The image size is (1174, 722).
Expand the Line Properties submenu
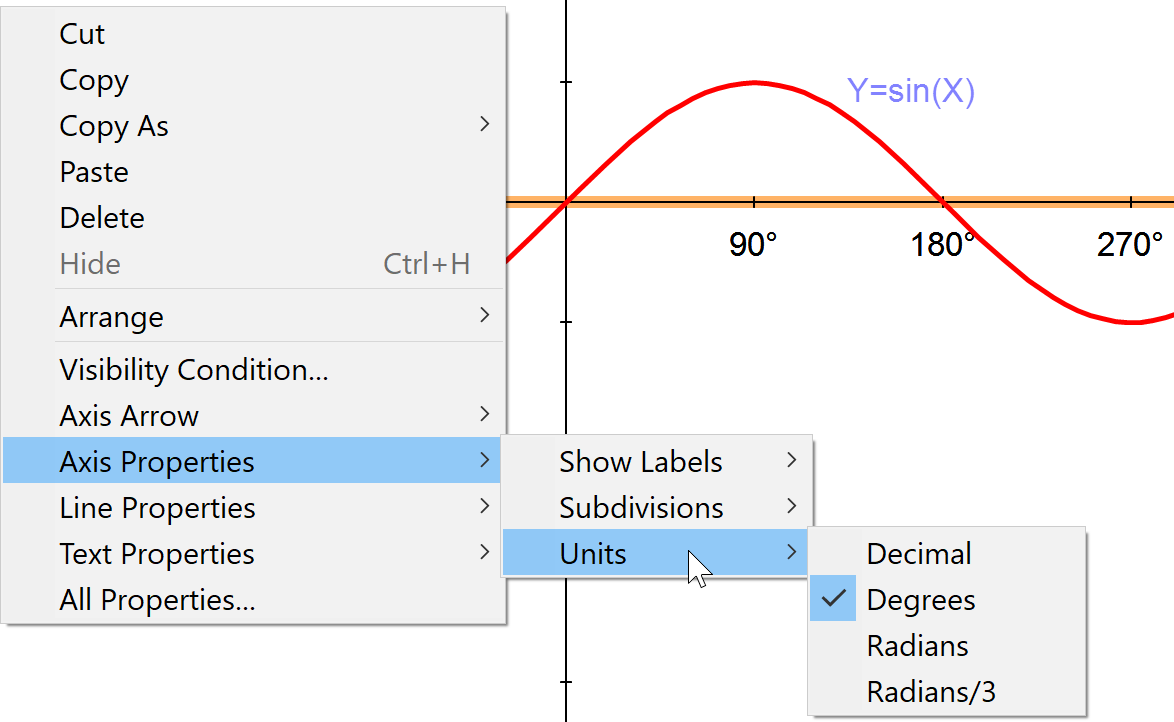tap(157, 508)
